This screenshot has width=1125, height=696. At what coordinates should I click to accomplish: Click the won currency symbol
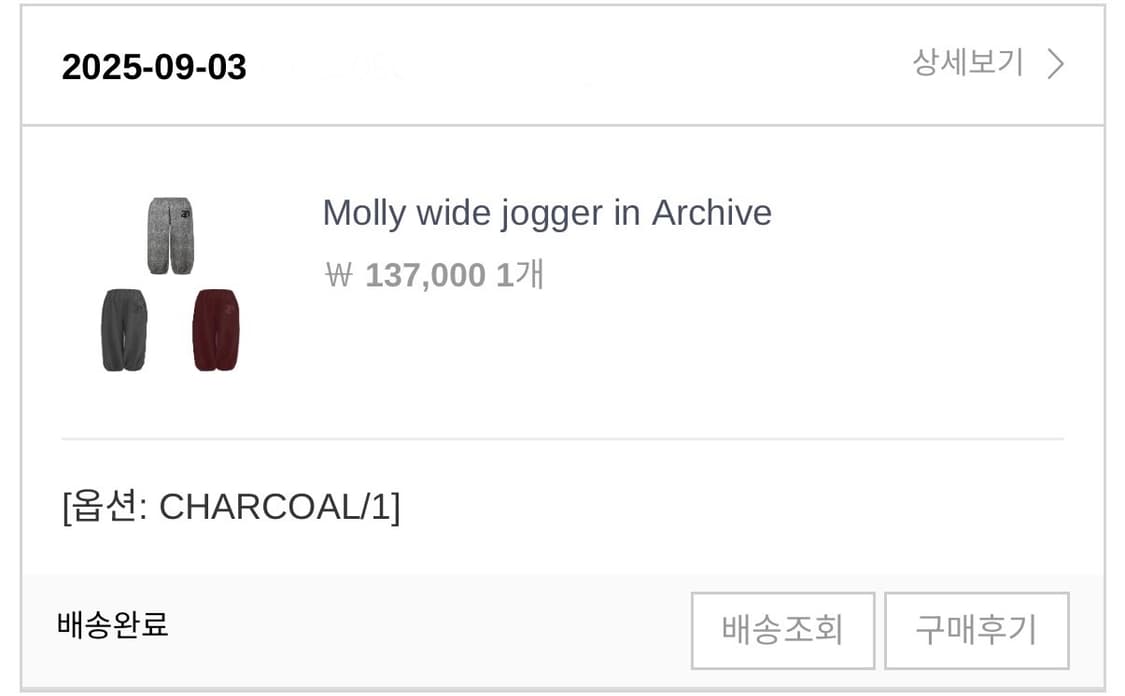(x=339, y=276)
